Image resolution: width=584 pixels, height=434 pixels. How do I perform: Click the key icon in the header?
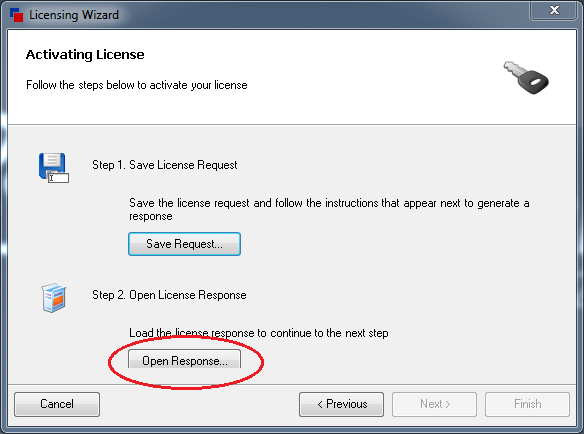tap(526, 77)
